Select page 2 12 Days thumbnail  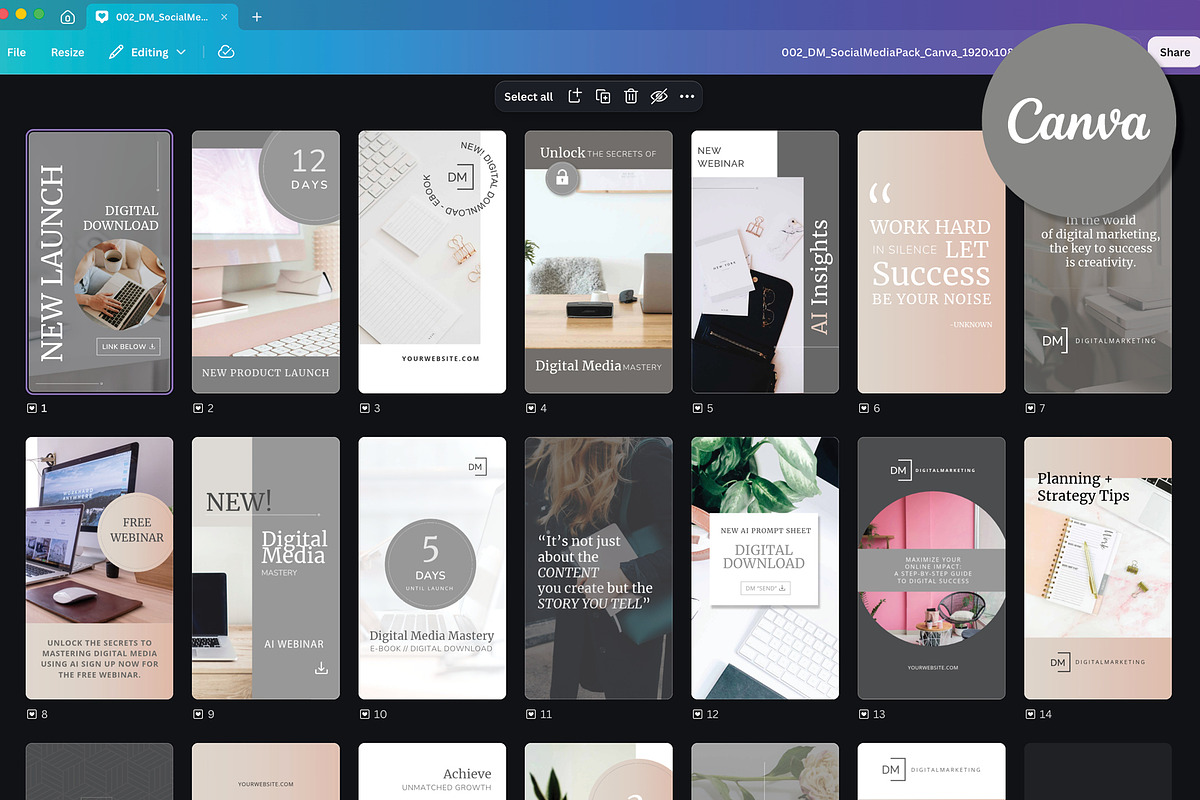(266, 262)
